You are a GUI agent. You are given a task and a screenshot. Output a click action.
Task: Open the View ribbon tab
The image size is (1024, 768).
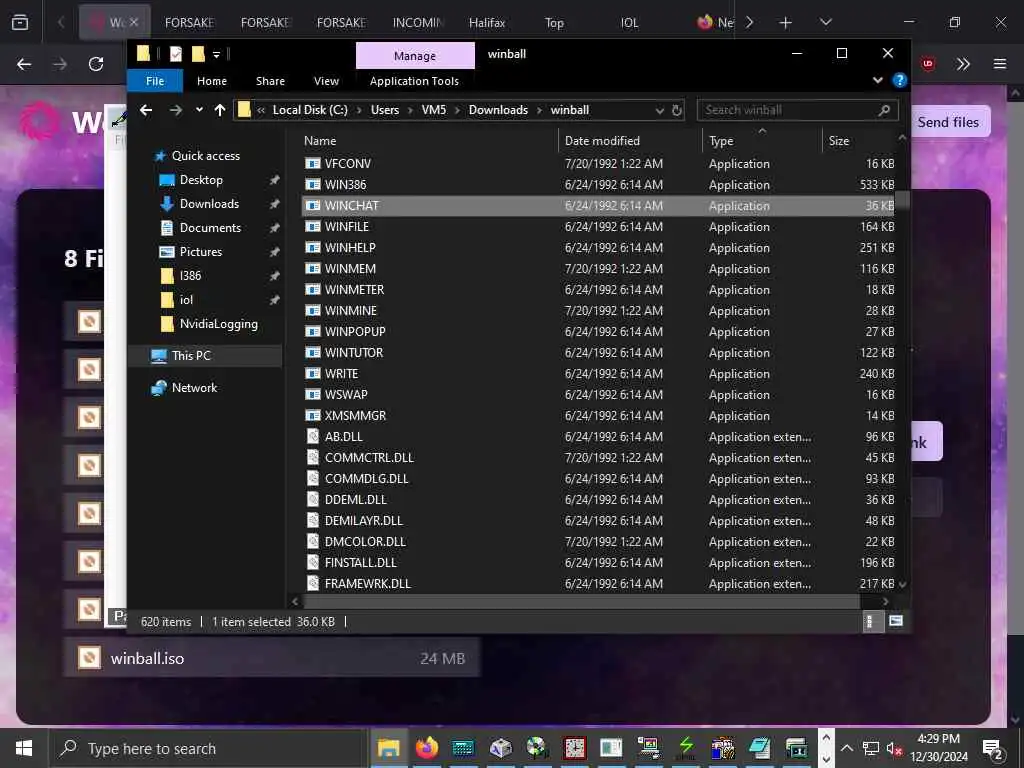(x=326, y=81)
